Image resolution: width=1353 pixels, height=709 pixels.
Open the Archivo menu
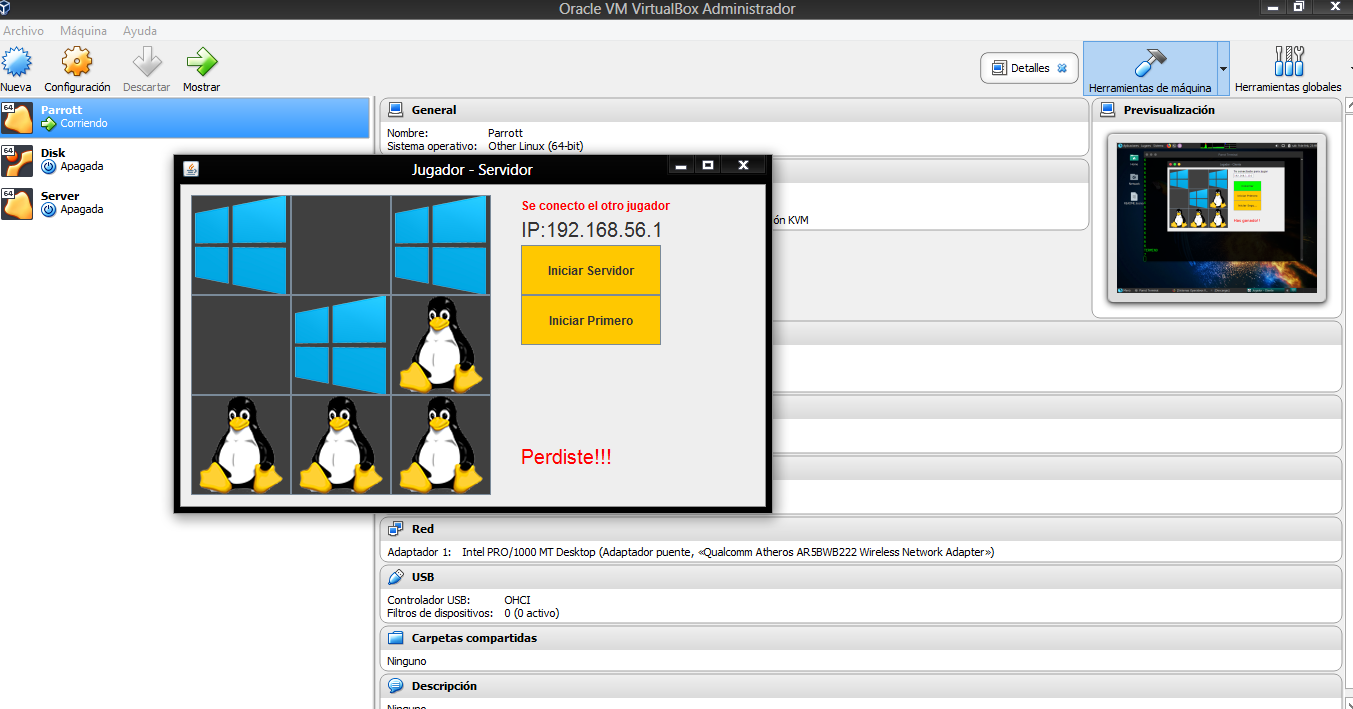tap(23, 31)
